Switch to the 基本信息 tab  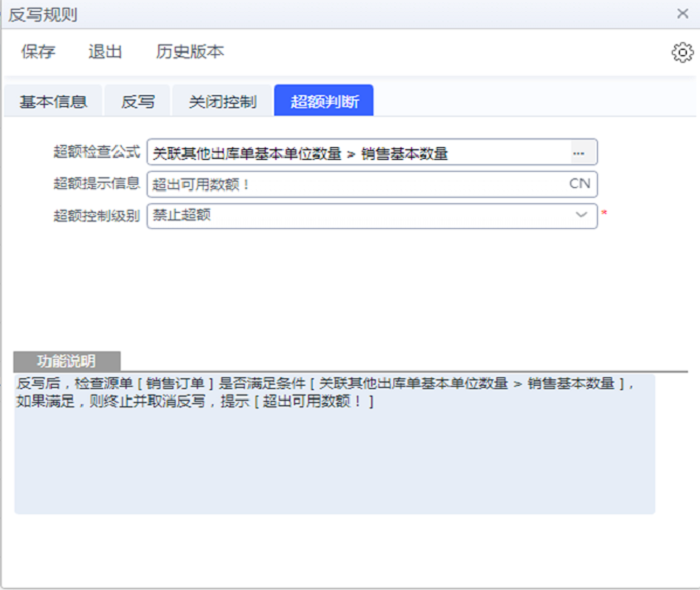click(x=52, y=101)
